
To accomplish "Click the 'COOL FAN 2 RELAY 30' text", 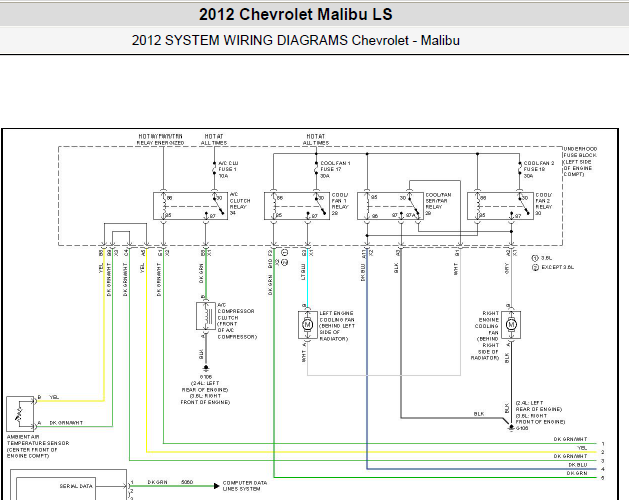I will pos(544,203).
